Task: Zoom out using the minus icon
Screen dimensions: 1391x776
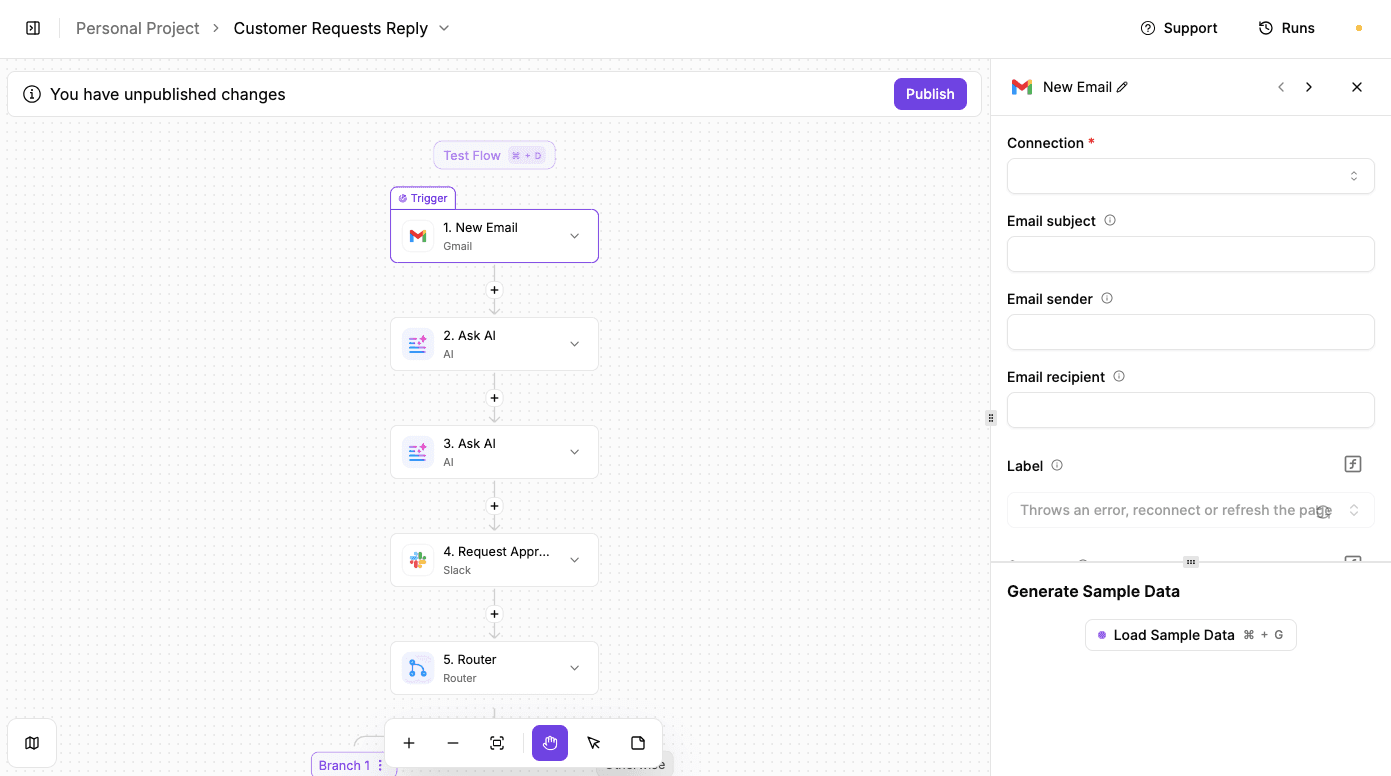Action: coord(453,743)
